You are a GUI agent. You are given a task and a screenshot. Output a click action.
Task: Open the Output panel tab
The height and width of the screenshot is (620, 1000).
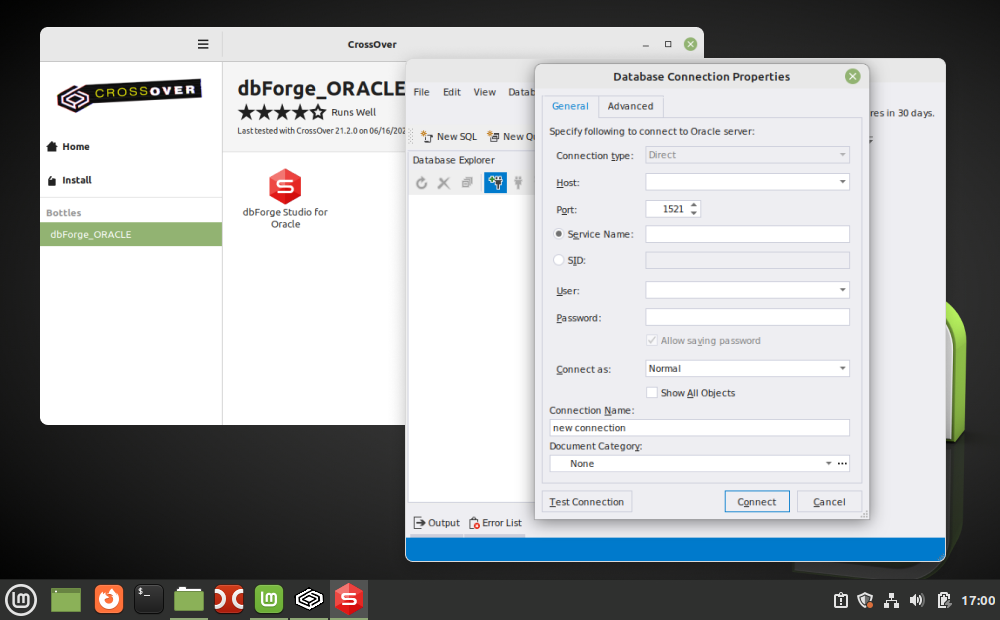[x=437, y=523]
